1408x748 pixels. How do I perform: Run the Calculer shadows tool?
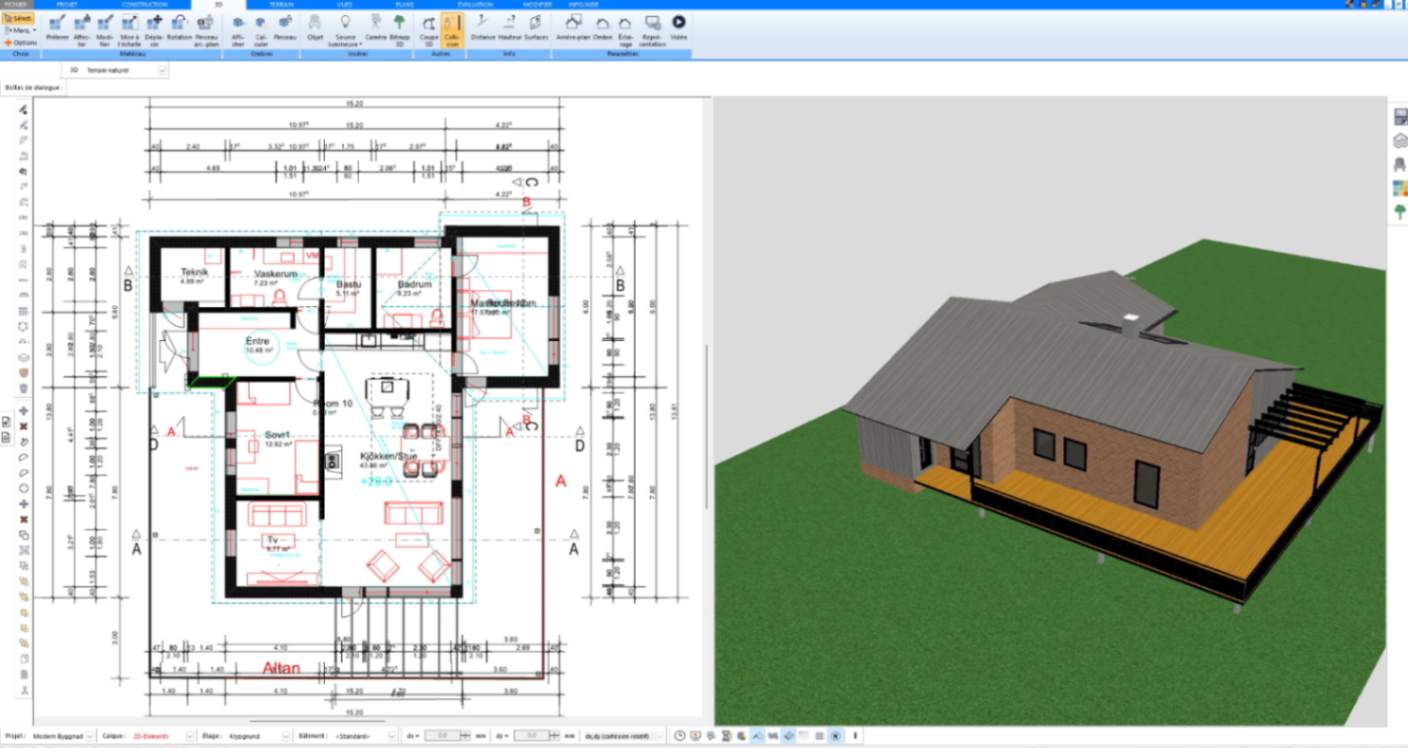click(x=261, y=29)
